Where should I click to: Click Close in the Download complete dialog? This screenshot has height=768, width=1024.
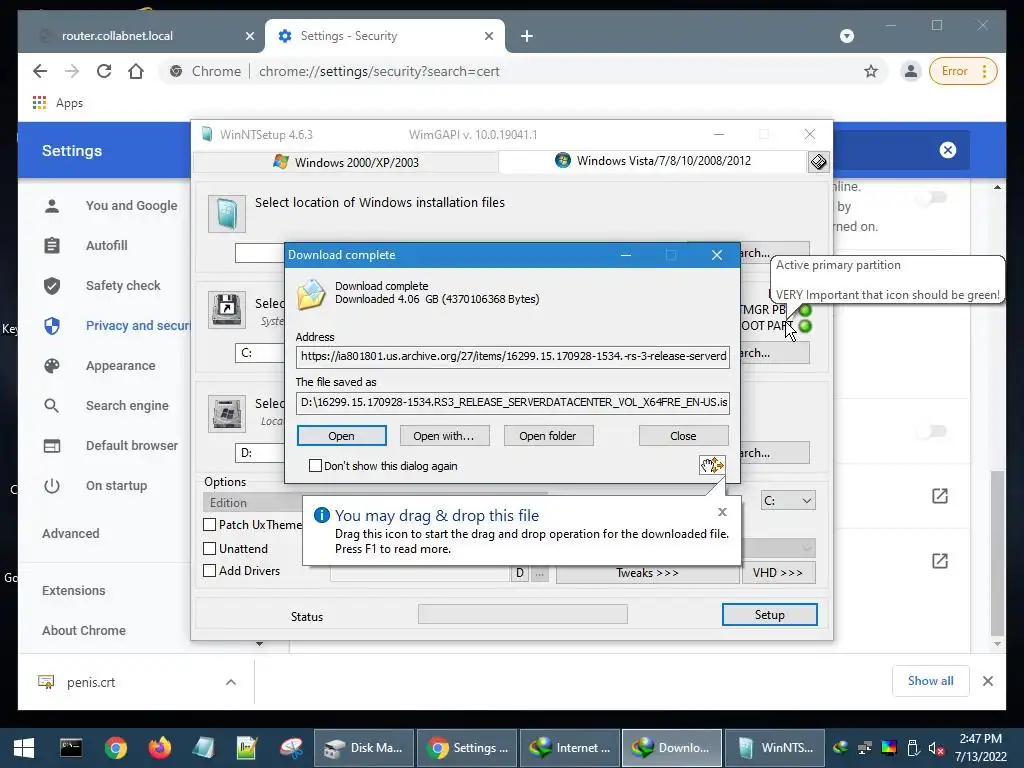click(x=683, y=436)
